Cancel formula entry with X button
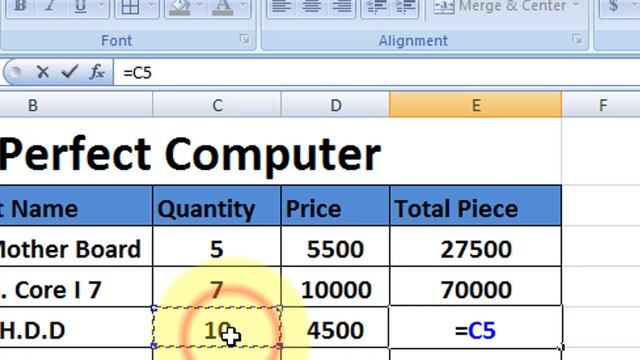 42,73
